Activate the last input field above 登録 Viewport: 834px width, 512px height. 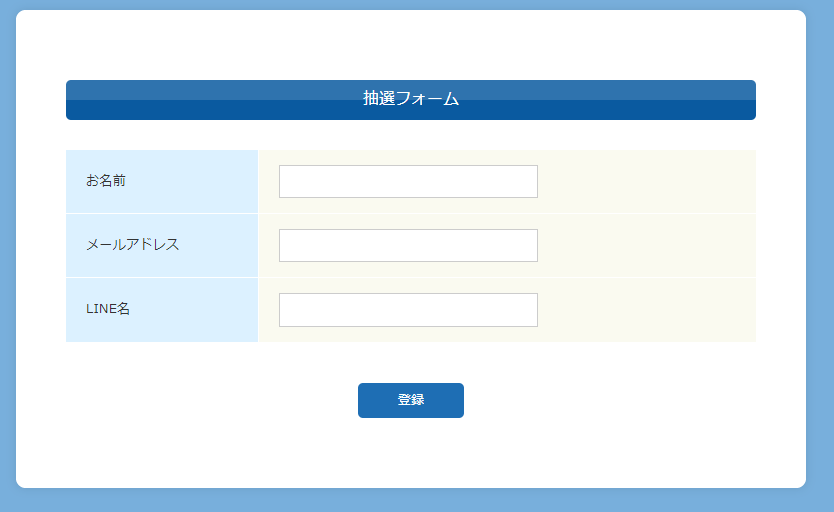click(x=408, y=310)
